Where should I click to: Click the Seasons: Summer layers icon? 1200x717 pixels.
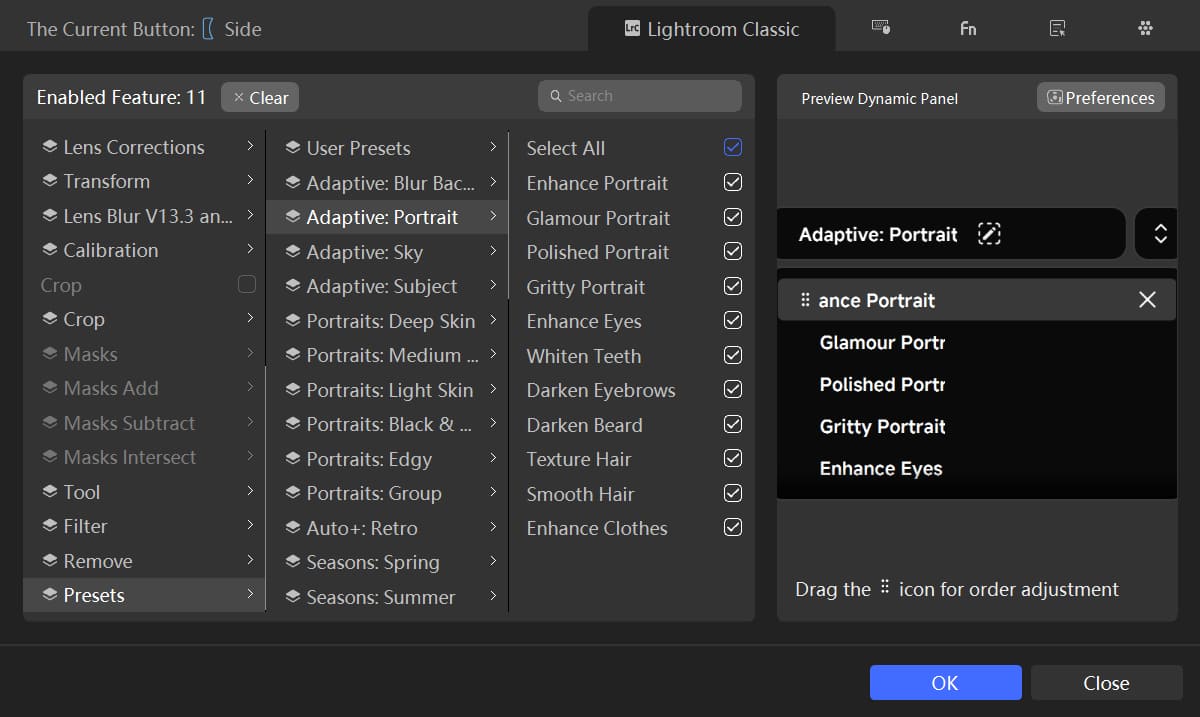pos(293,597)
